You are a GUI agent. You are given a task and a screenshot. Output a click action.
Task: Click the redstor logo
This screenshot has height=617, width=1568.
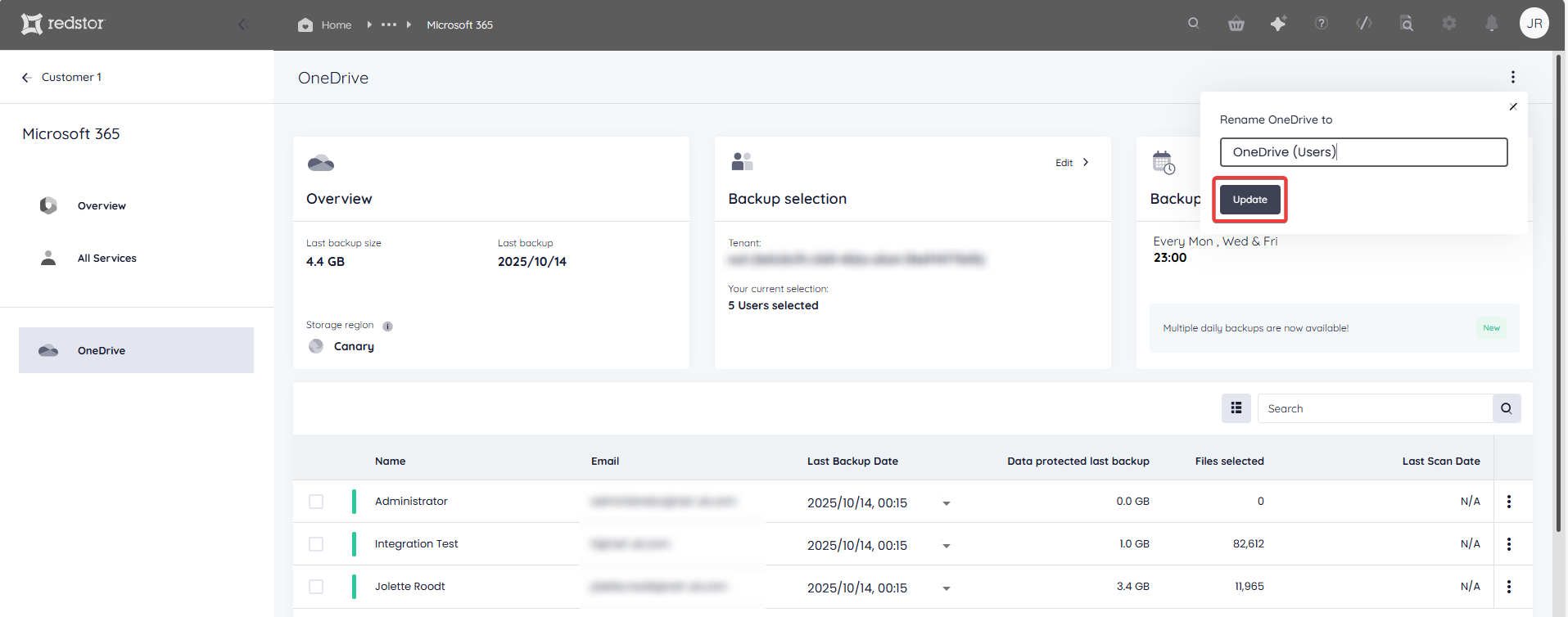click(x=63, y=24)
